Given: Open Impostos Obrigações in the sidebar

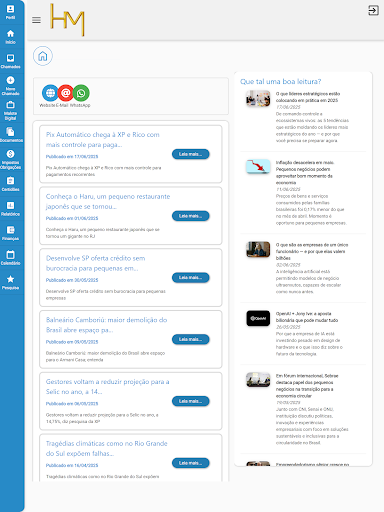Looking at the screenshot, I should click(10, 159).
